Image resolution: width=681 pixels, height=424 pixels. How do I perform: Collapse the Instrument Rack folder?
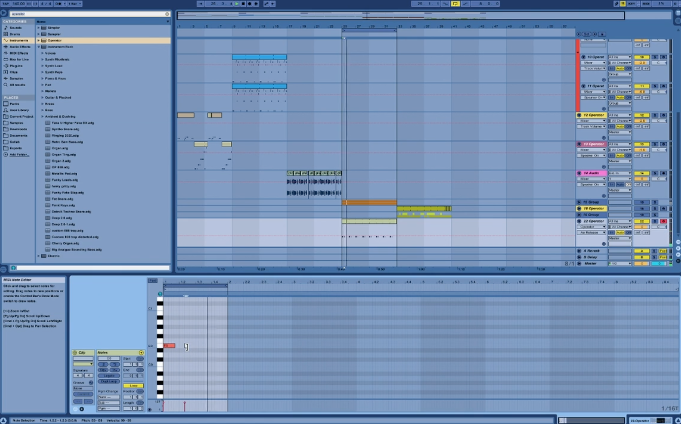(38, 46)
